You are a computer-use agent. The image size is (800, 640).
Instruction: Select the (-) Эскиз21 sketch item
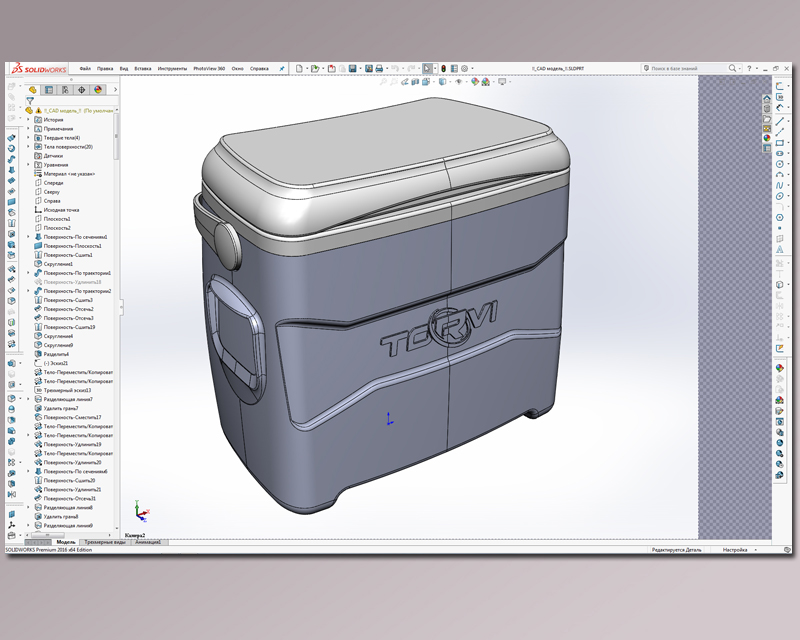tap(51, 363)
